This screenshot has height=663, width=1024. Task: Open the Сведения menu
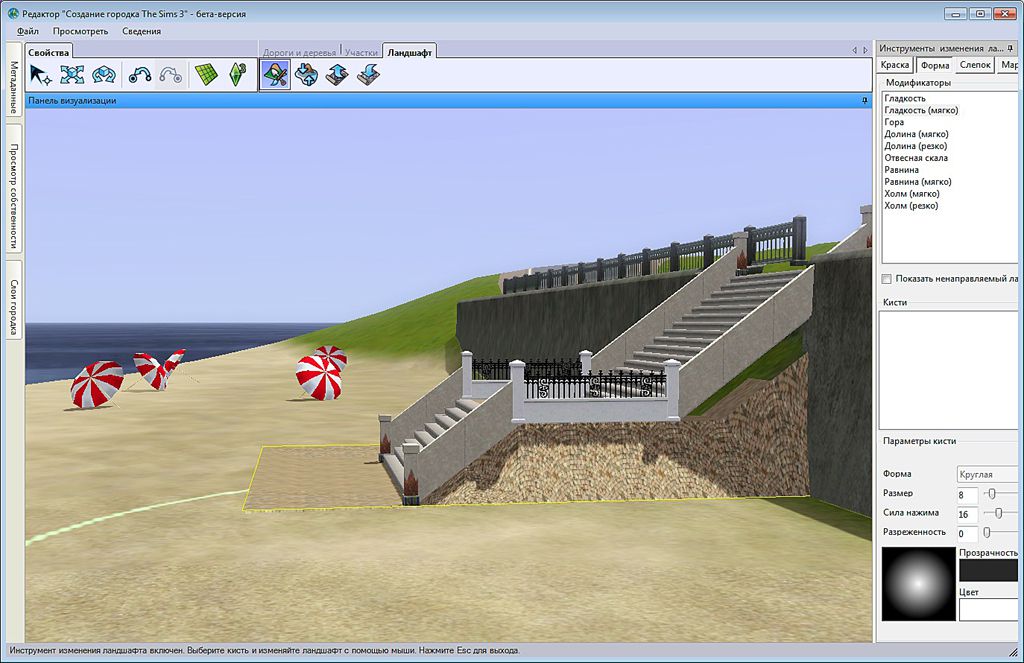tap(141, 31)
